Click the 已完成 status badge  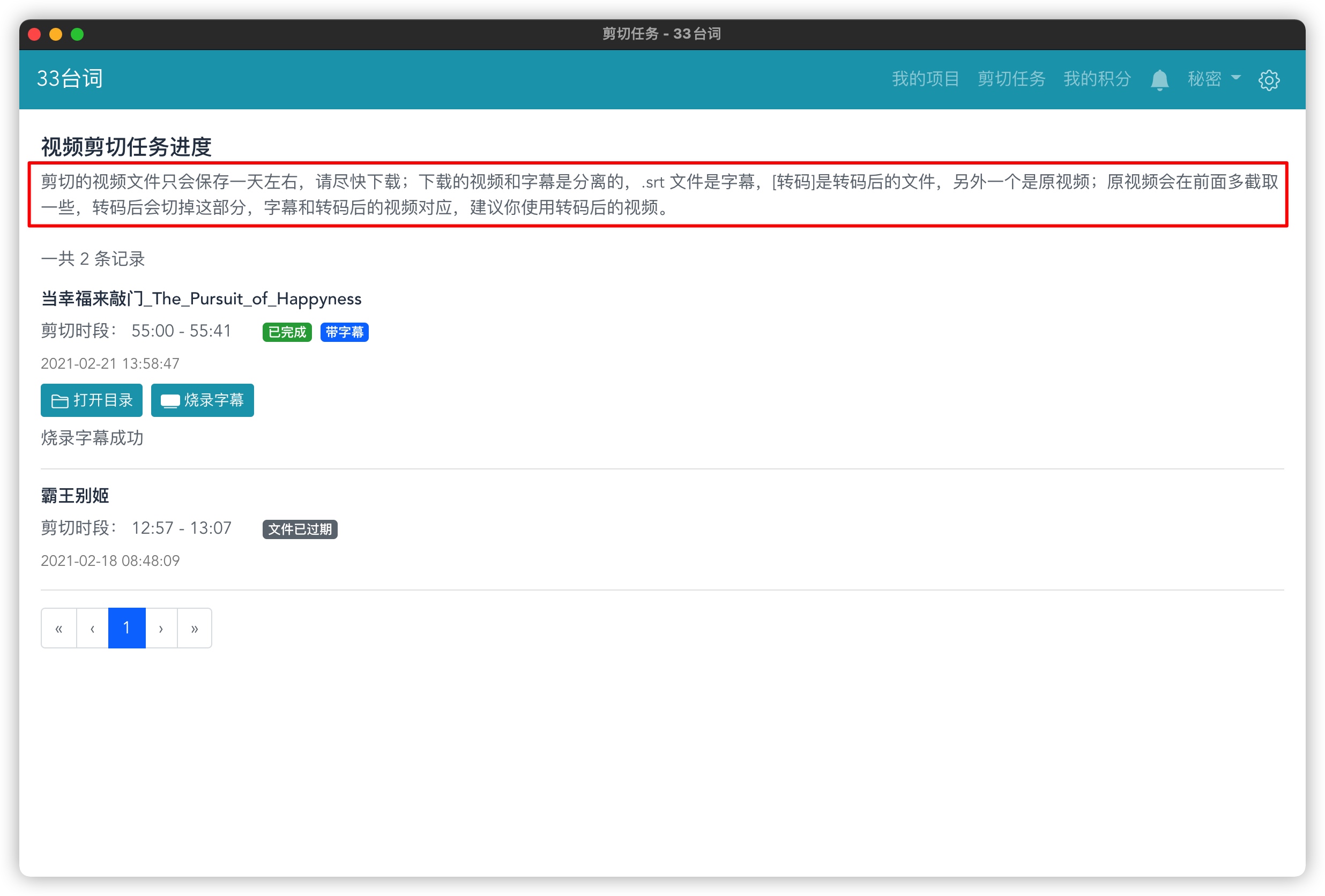click(287, 332)
